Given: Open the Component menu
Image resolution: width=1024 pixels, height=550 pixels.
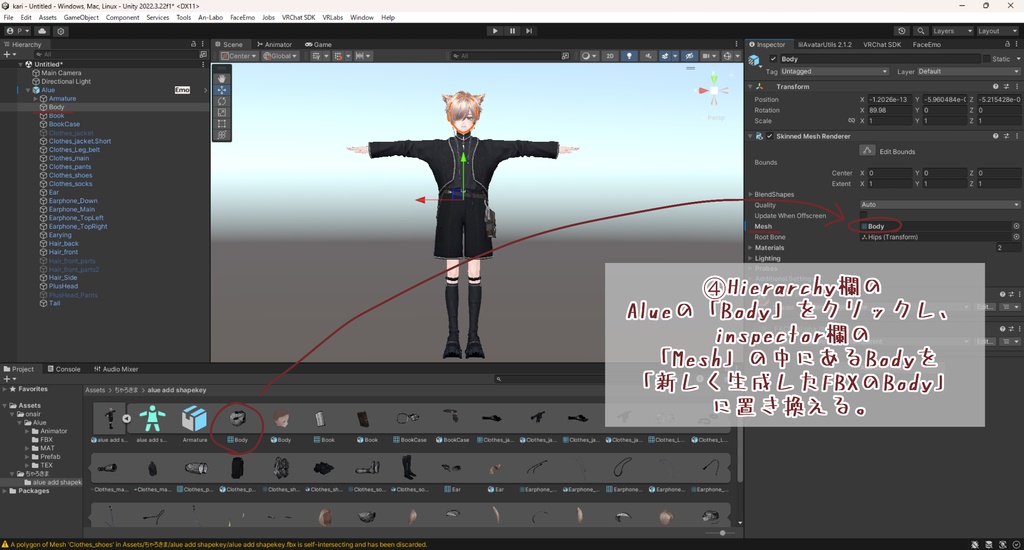Looking at the screenshot, I should [x=122, y=18].
